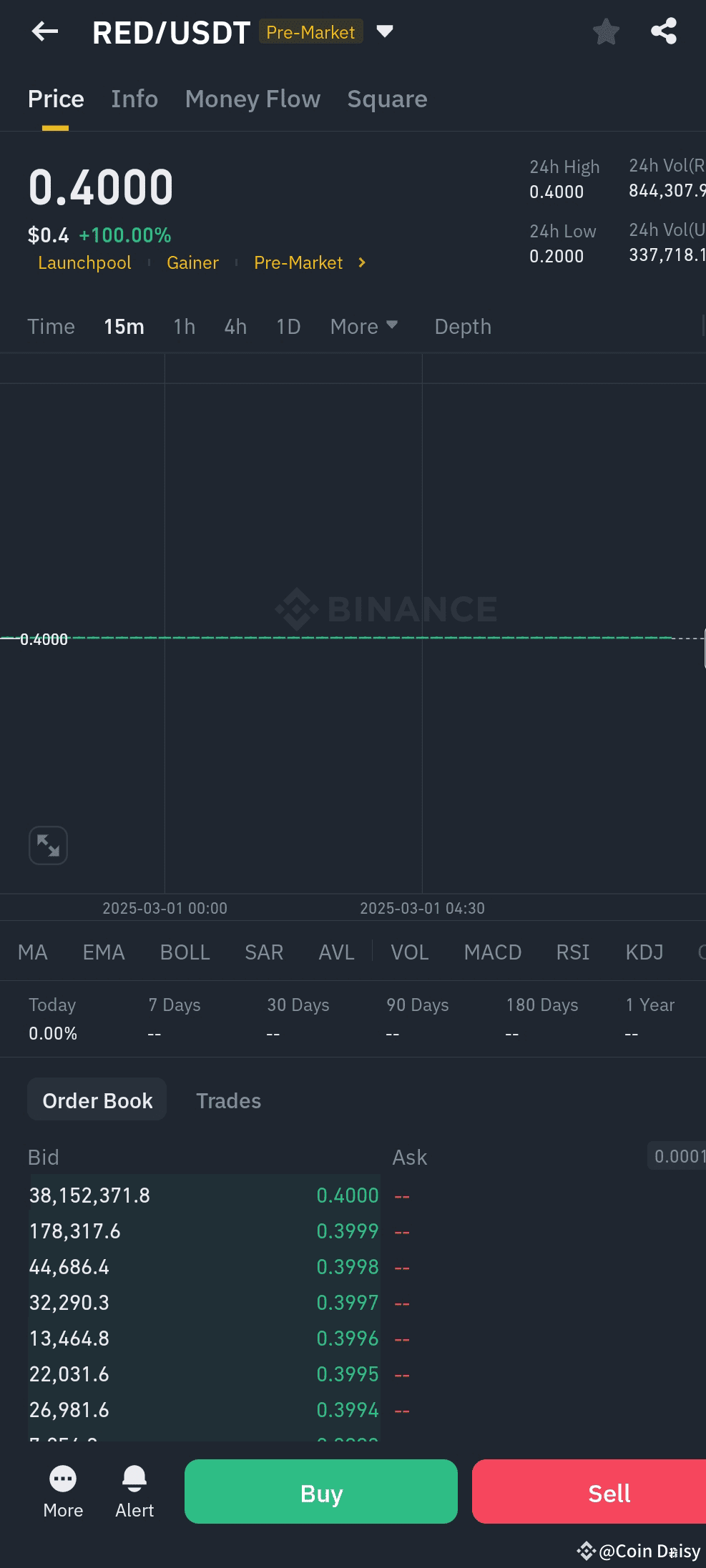Open the Depth view
This screenshot has height=1568, width=706.
(462, 326)
